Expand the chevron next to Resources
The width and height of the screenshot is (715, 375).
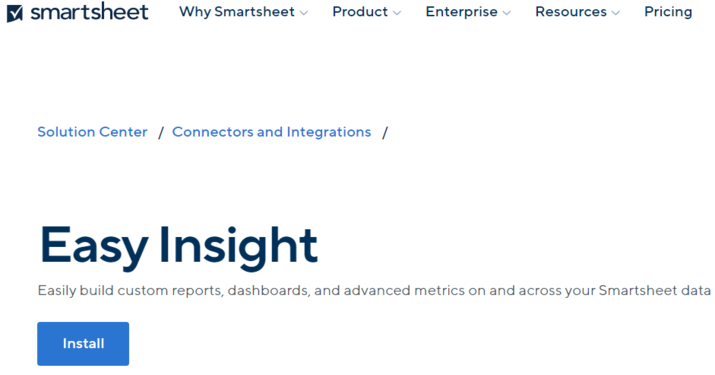click(616, 13)
